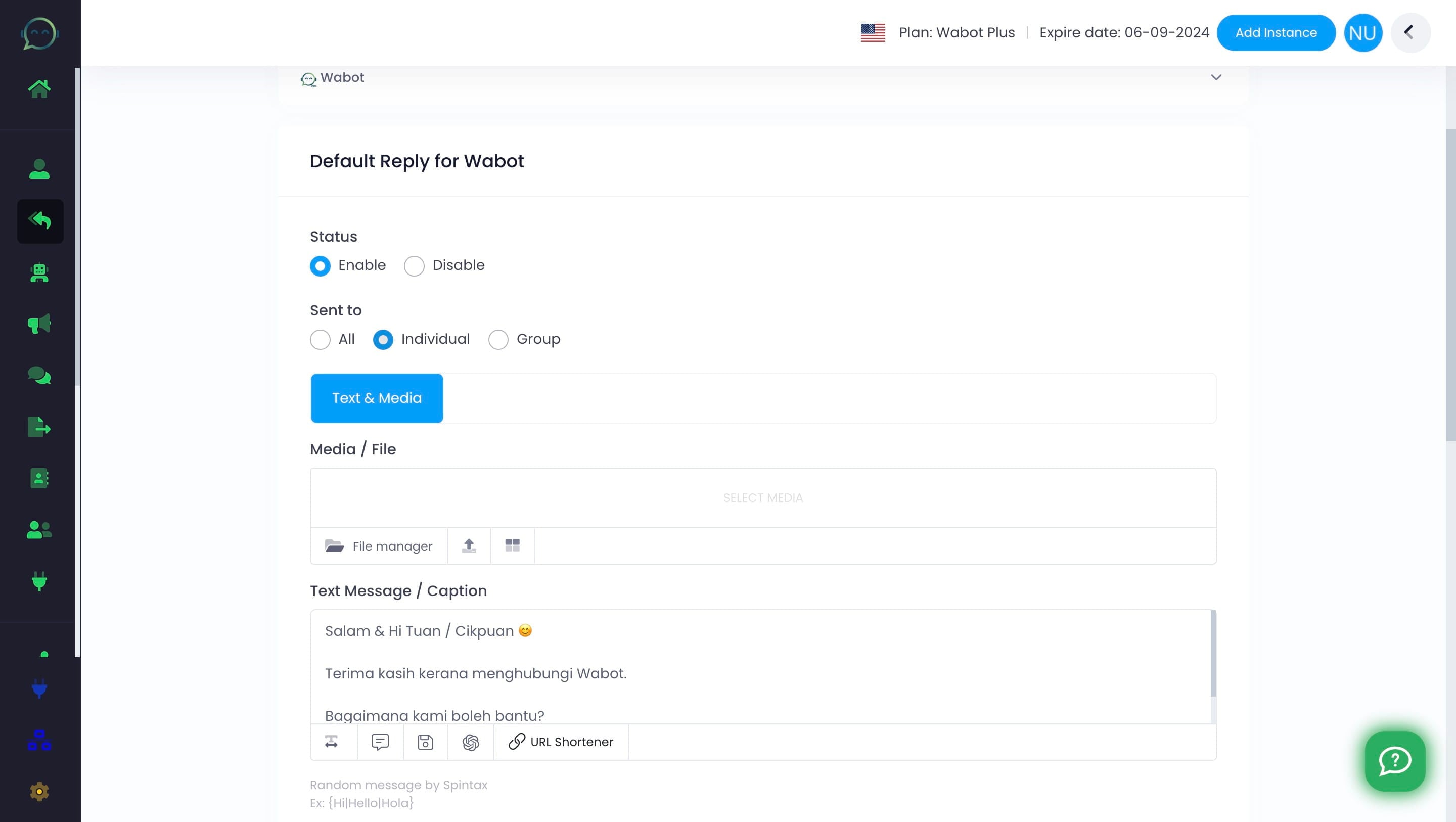
Task: Choose the Group radio option
Action: [x=498, y=339]
